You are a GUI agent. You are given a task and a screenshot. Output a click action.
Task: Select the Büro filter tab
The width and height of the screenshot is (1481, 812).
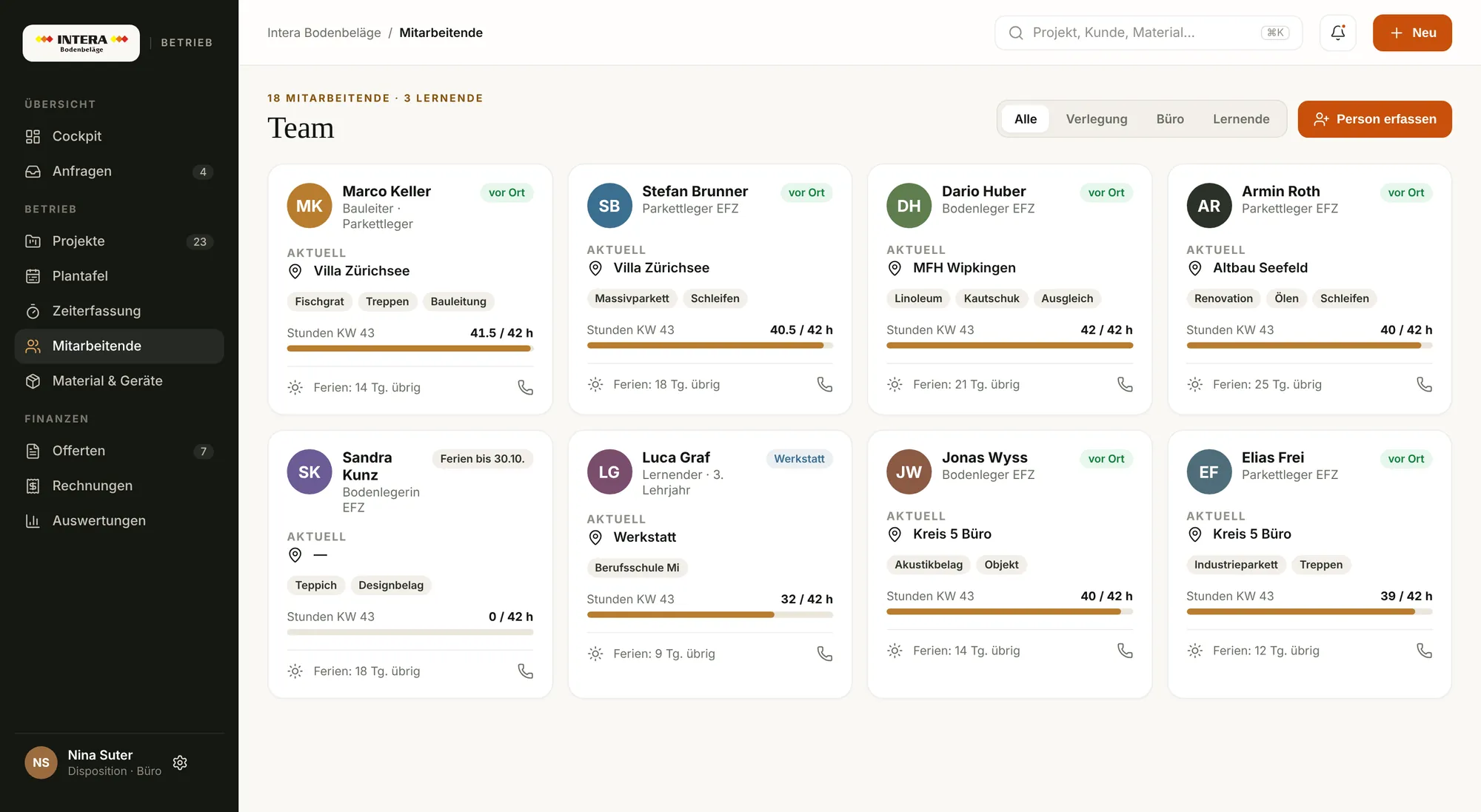point(1169,119)
